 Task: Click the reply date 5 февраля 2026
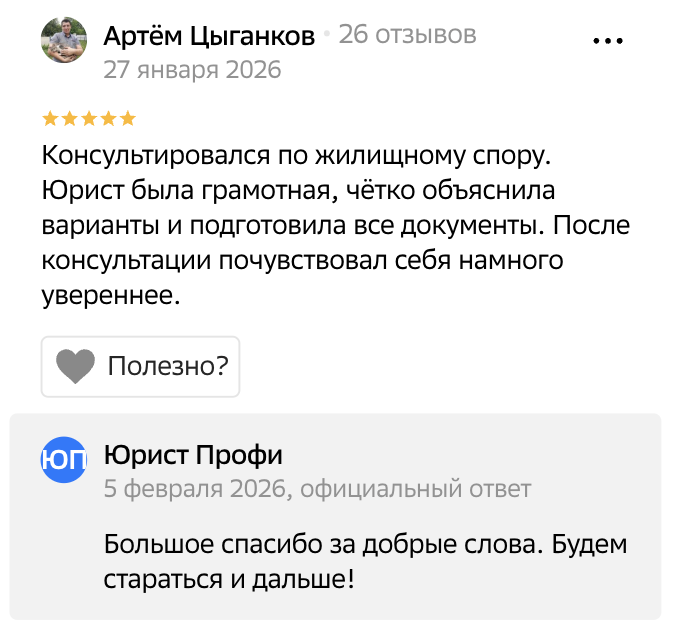[196, 489]
